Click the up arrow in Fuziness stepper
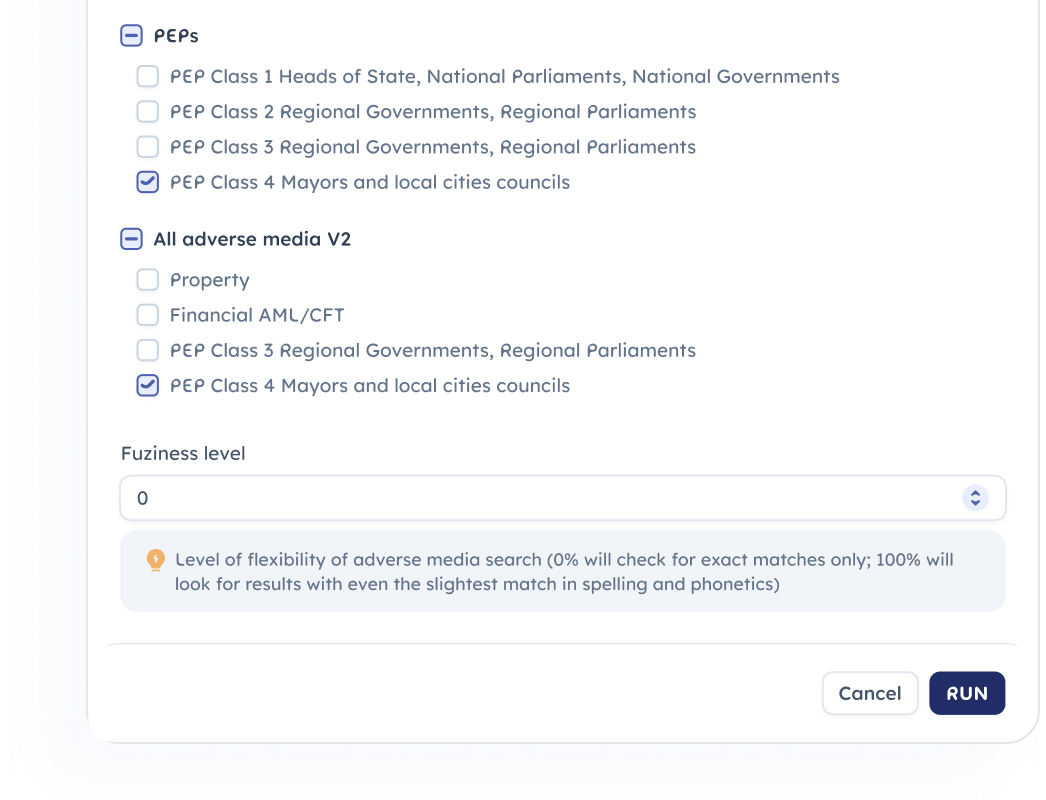This screenshot has height=800, width=1046. 975,493
